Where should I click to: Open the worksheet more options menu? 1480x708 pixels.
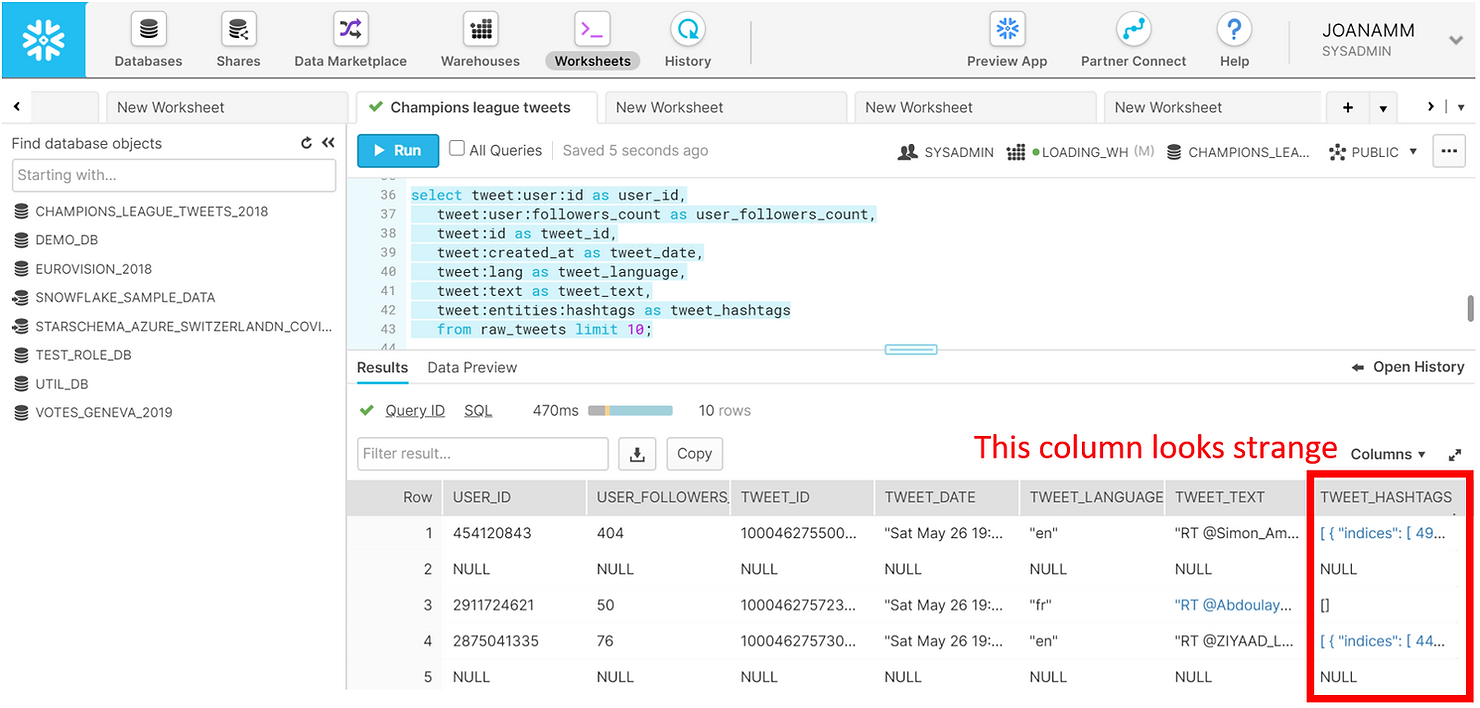pyautogui.click(x=1449, y=151)
